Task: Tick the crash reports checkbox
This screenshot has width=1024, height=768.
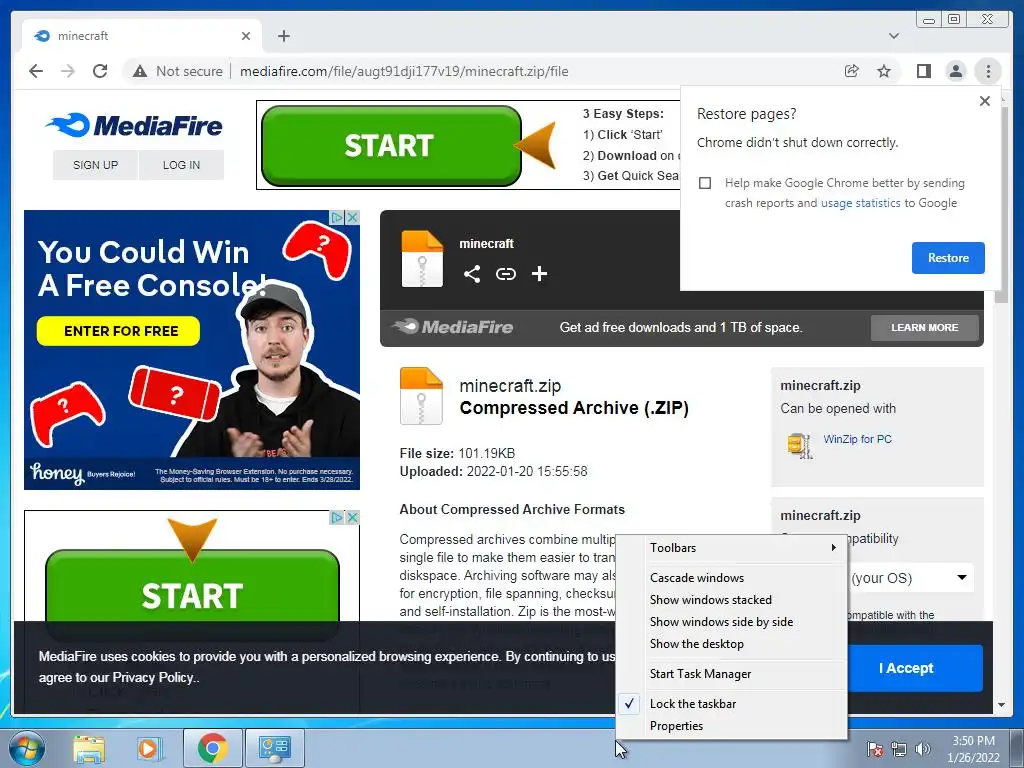Action: 705,183
